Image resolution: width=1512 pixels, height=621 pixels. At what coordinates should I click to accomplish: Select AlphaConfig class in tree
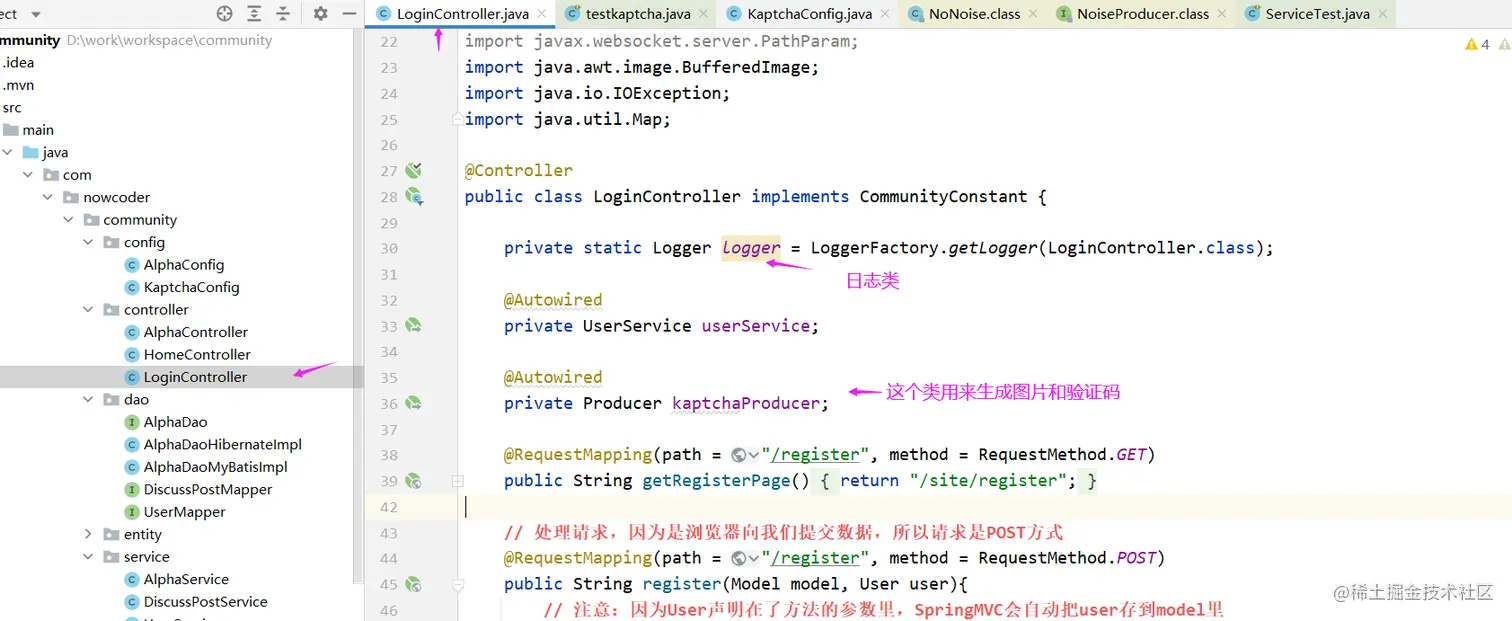(184, 265)
